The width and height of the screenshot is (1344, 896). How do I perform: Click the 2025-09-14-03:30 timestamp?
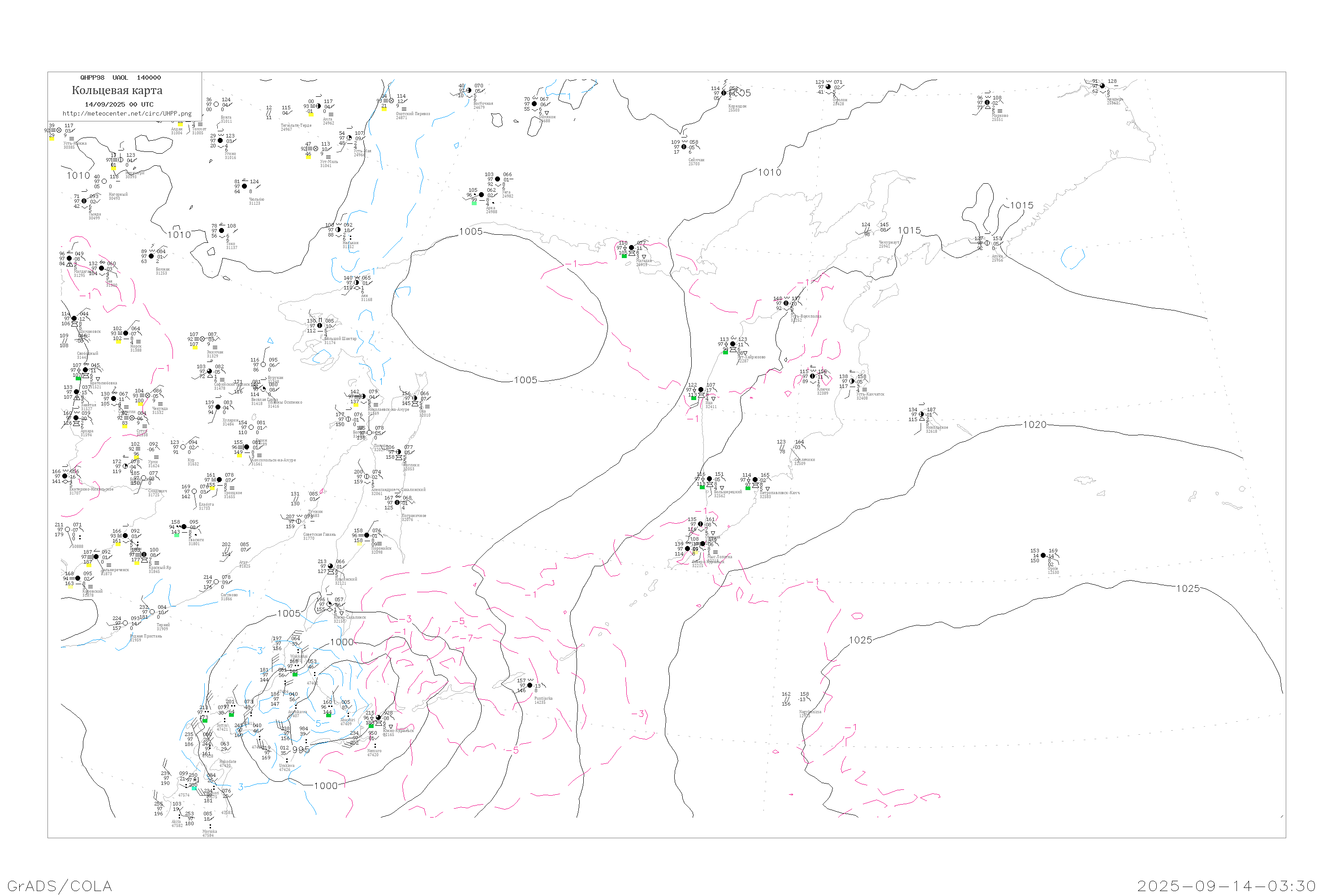point(1226,886)
